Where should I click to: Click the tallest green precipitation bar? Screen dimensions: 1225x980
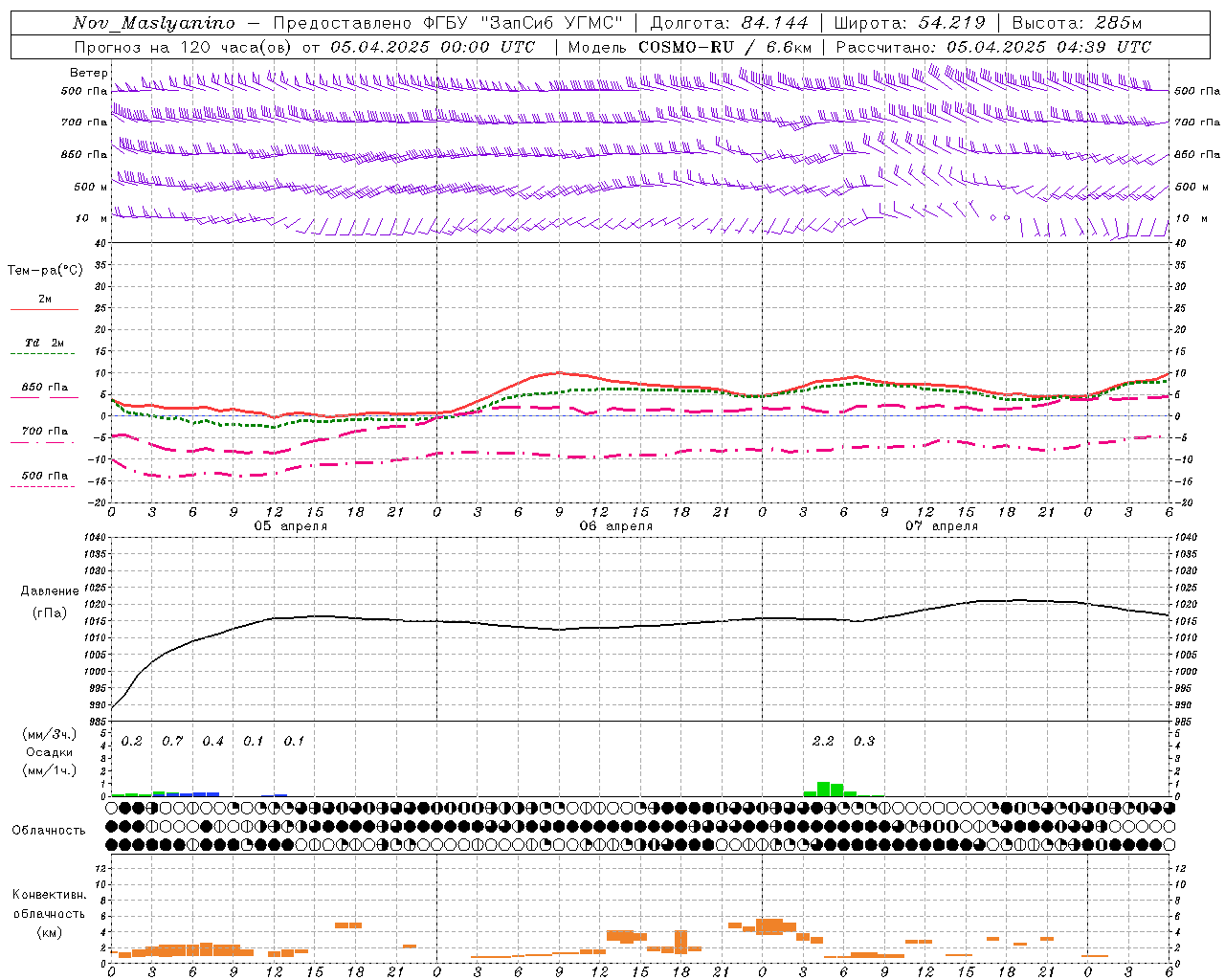pos(823,789)
